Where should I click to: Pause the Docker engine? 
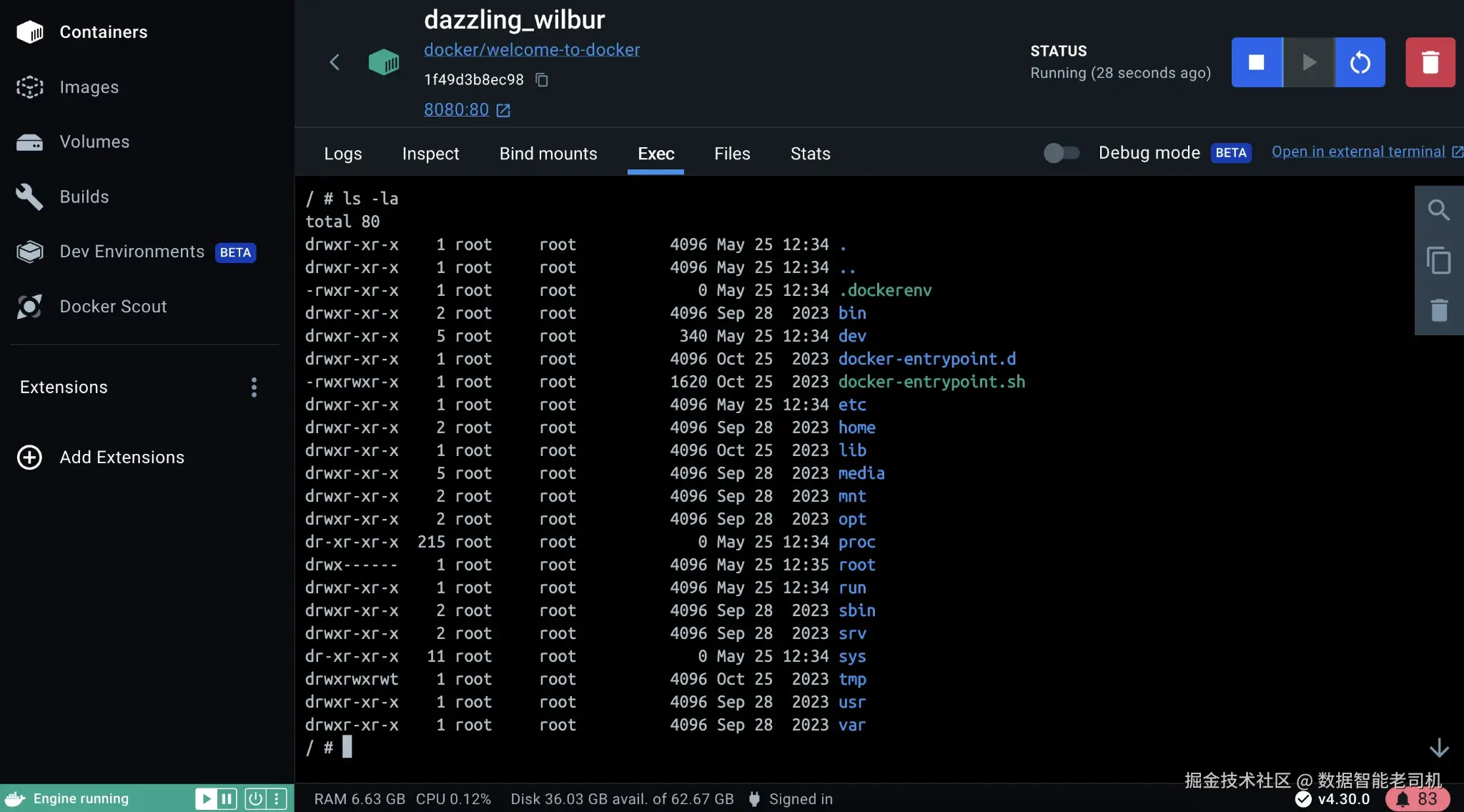(x=227, y=798)
